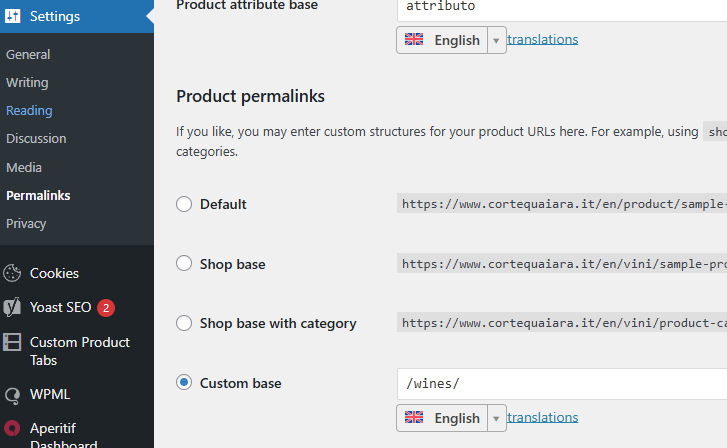Screen dimensions: 727x448
Task: Expand language dropdown below Custom base field
Action: (496, 418)
